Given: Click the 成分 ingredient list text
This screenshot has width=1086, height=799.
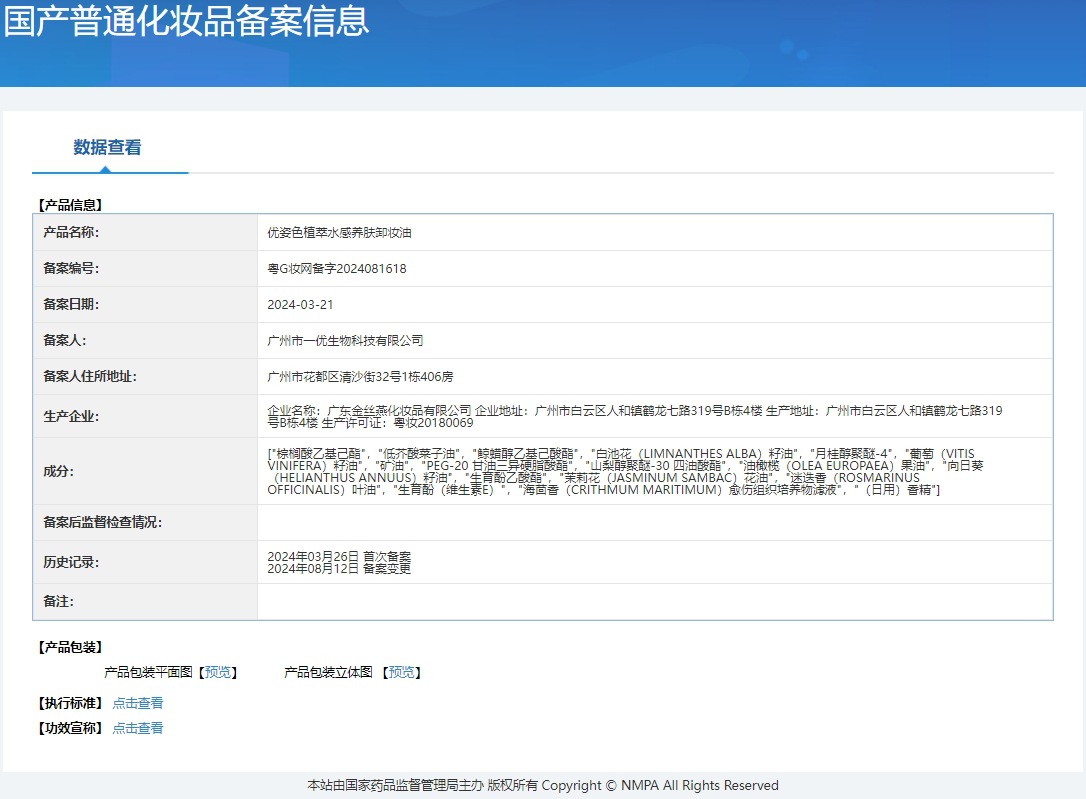Looking at the screenshot, I should pos(625,472).
